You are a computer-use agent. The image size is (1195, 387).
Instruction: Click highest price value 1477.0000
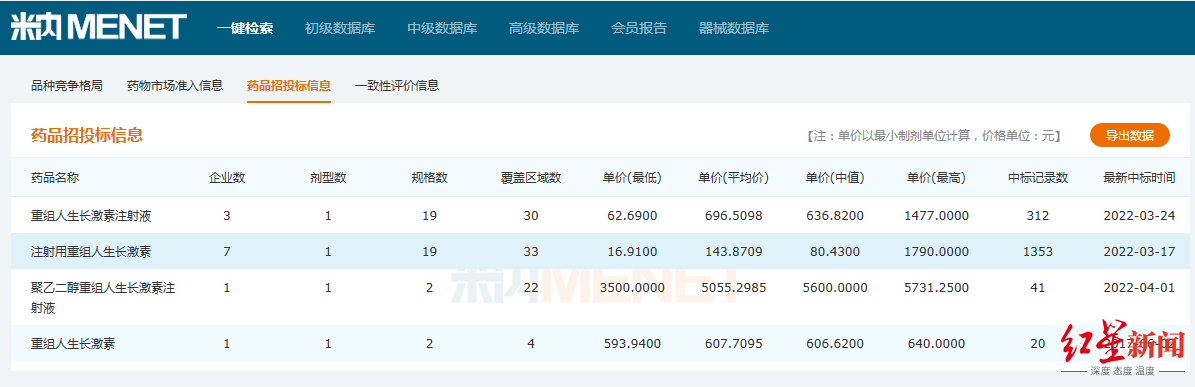937,216
